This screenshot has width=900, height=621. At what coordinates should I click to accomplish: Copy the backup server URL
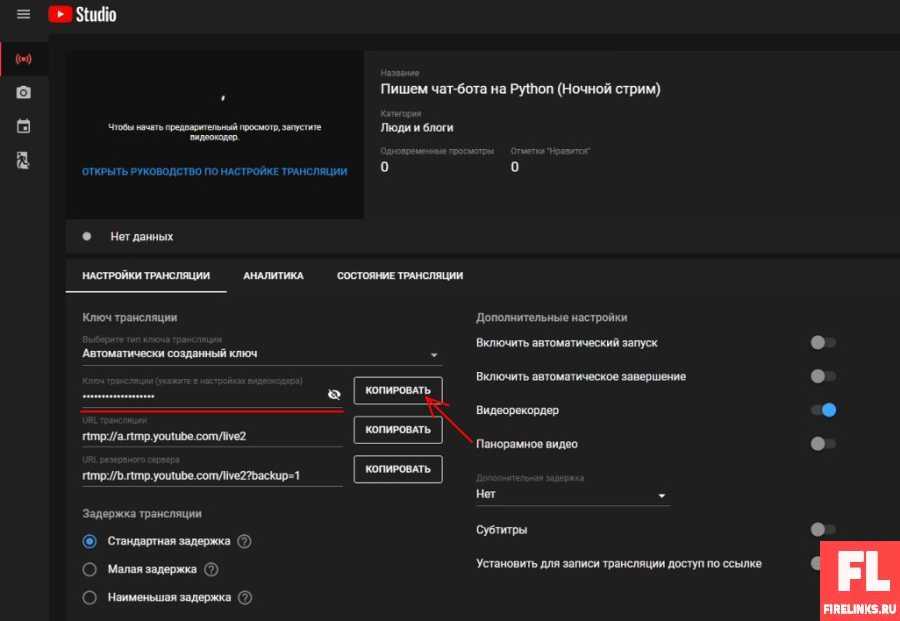(398, 469)
